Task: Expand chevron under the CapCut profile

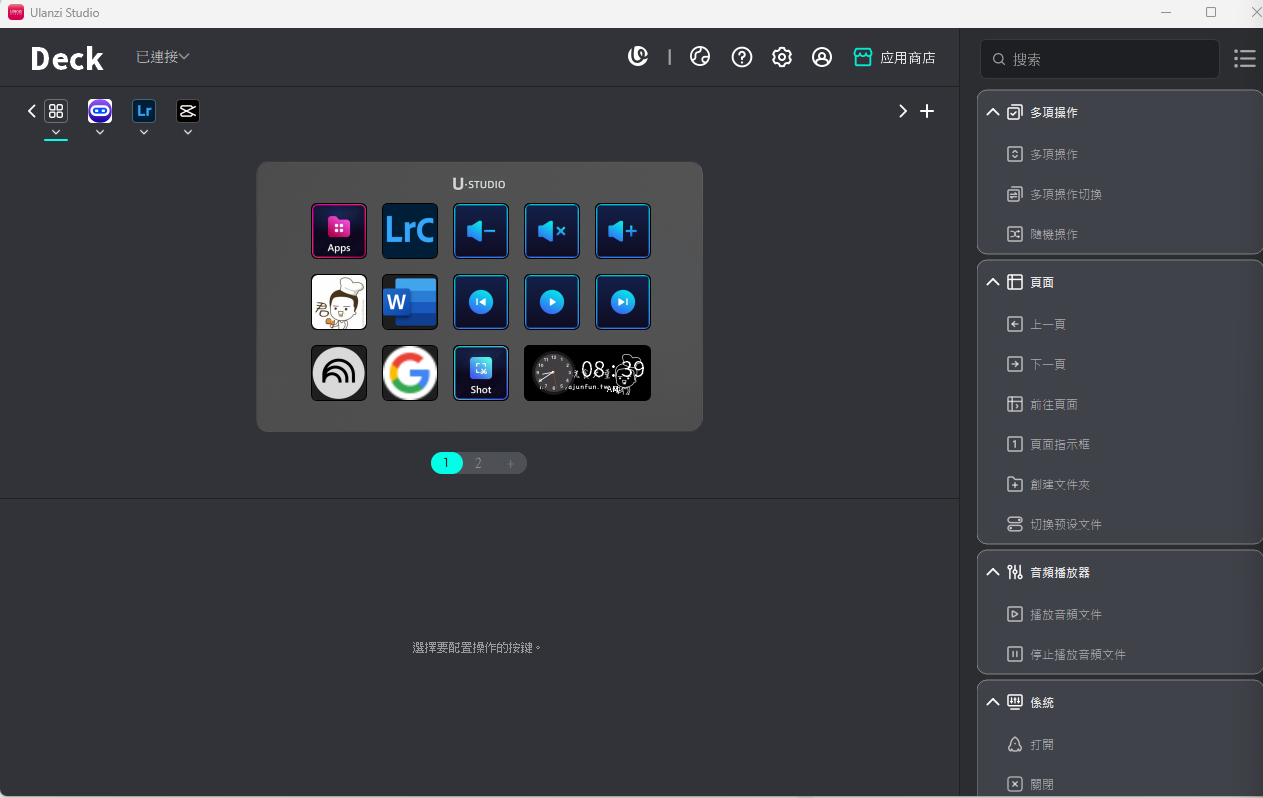Action: 188,132
